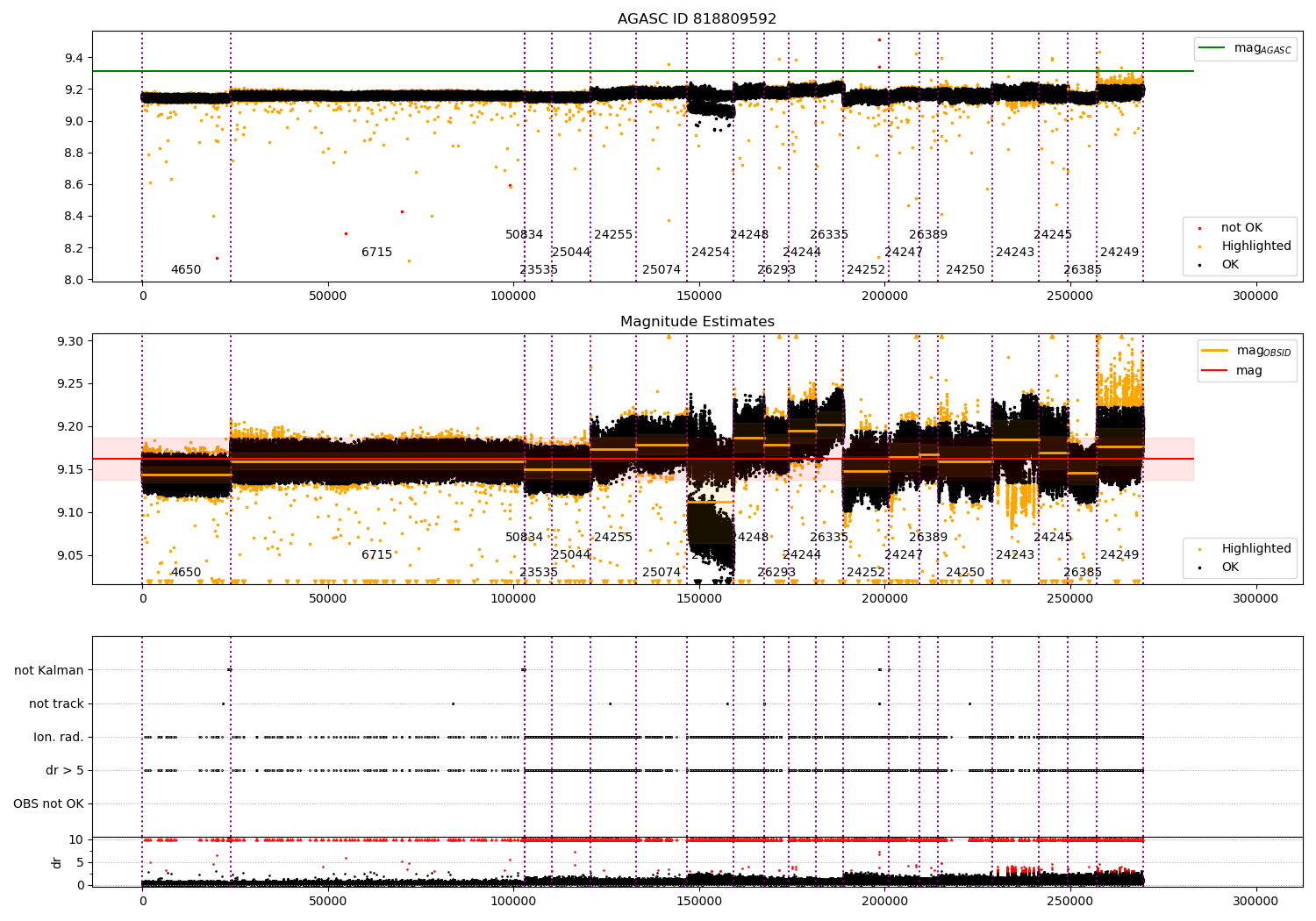Click OBSID label '25074' in the Magnitude Estimates plot
Image resolution: width=1316 pixels, height=921 pixels.
point(662,573)
